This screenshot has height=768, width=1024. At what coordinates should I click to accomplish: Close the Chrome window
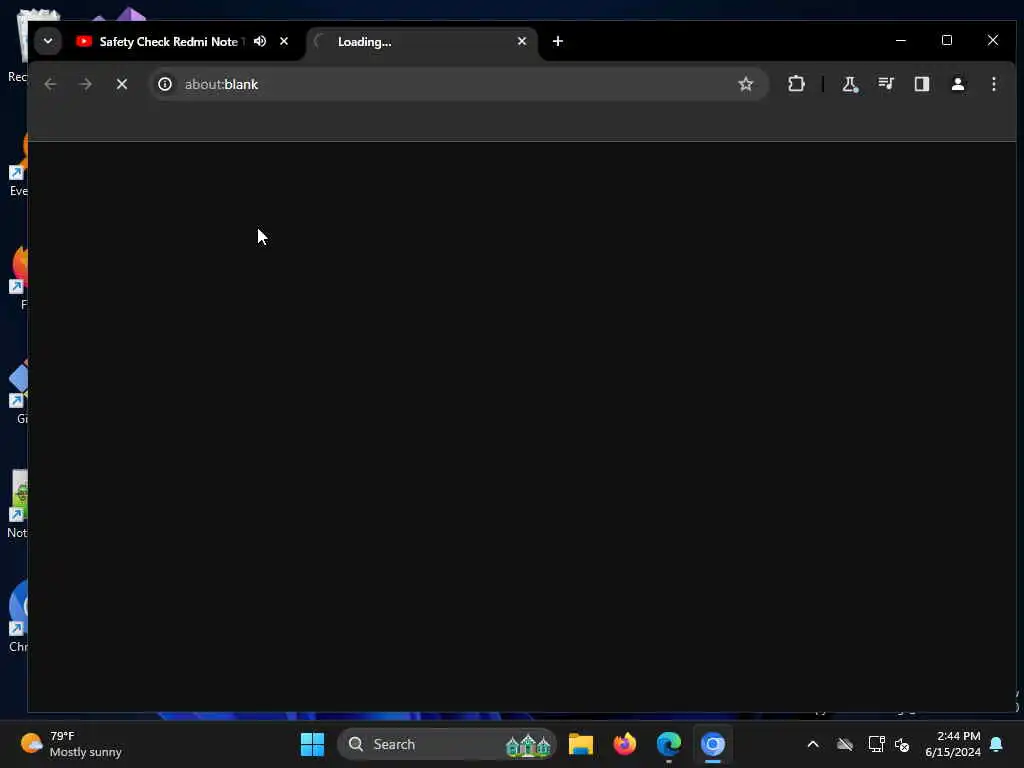tap(993, 40)
